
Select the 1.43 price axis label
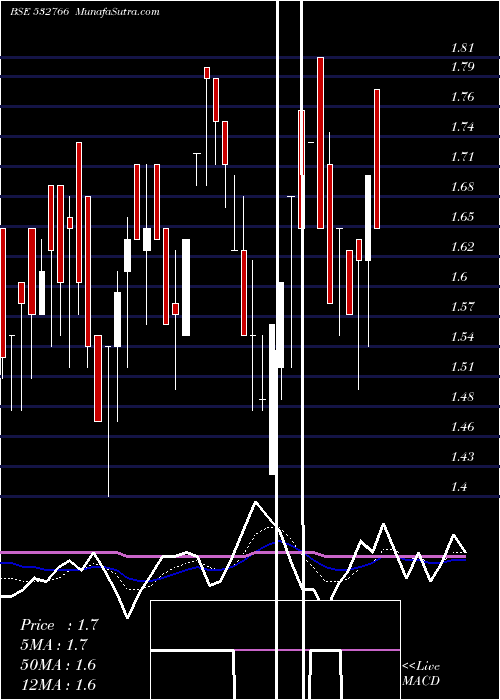462,457
